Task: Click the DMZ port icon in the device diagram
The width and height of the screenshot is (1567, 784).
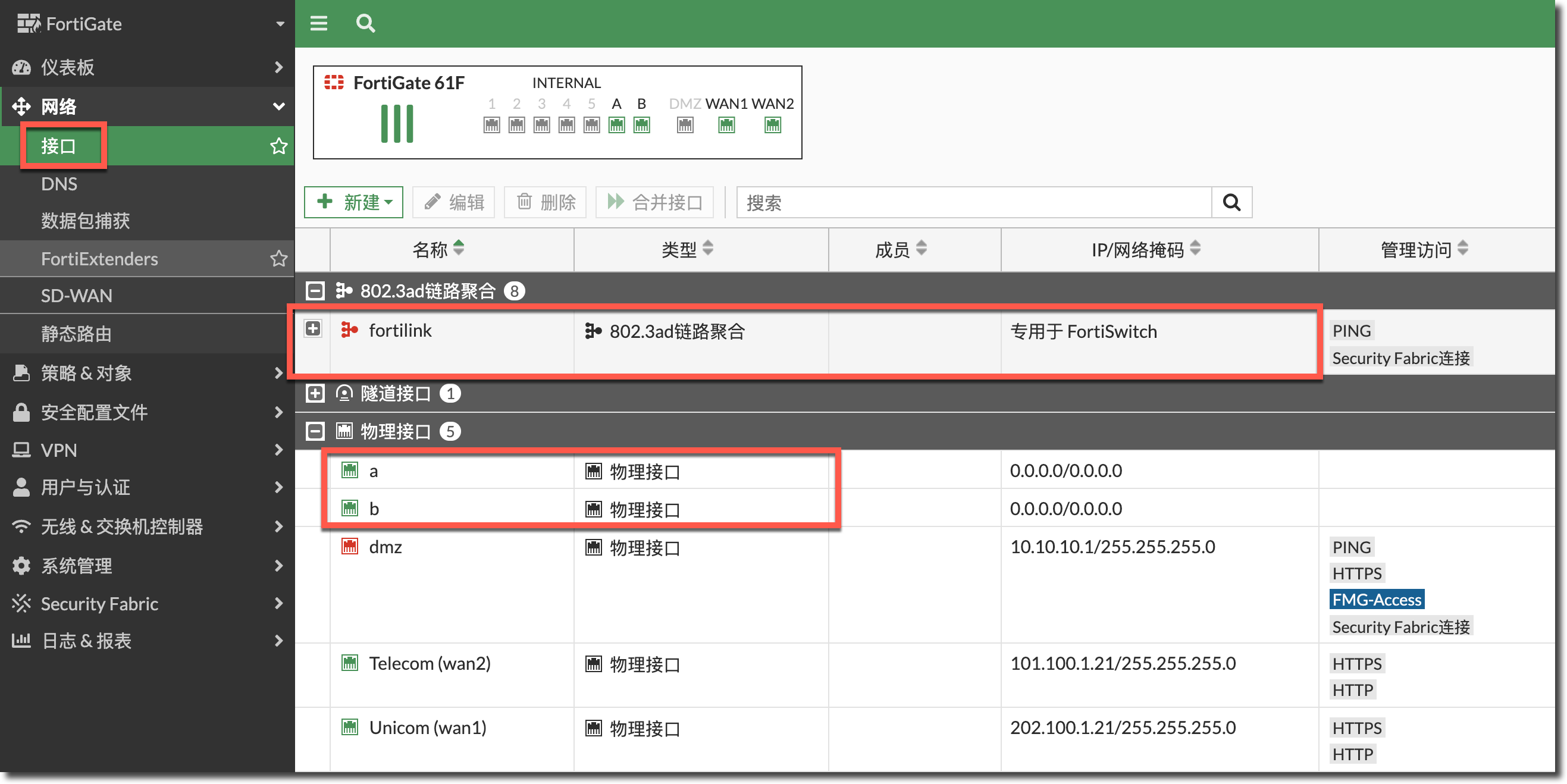Action: click(685, 126)
